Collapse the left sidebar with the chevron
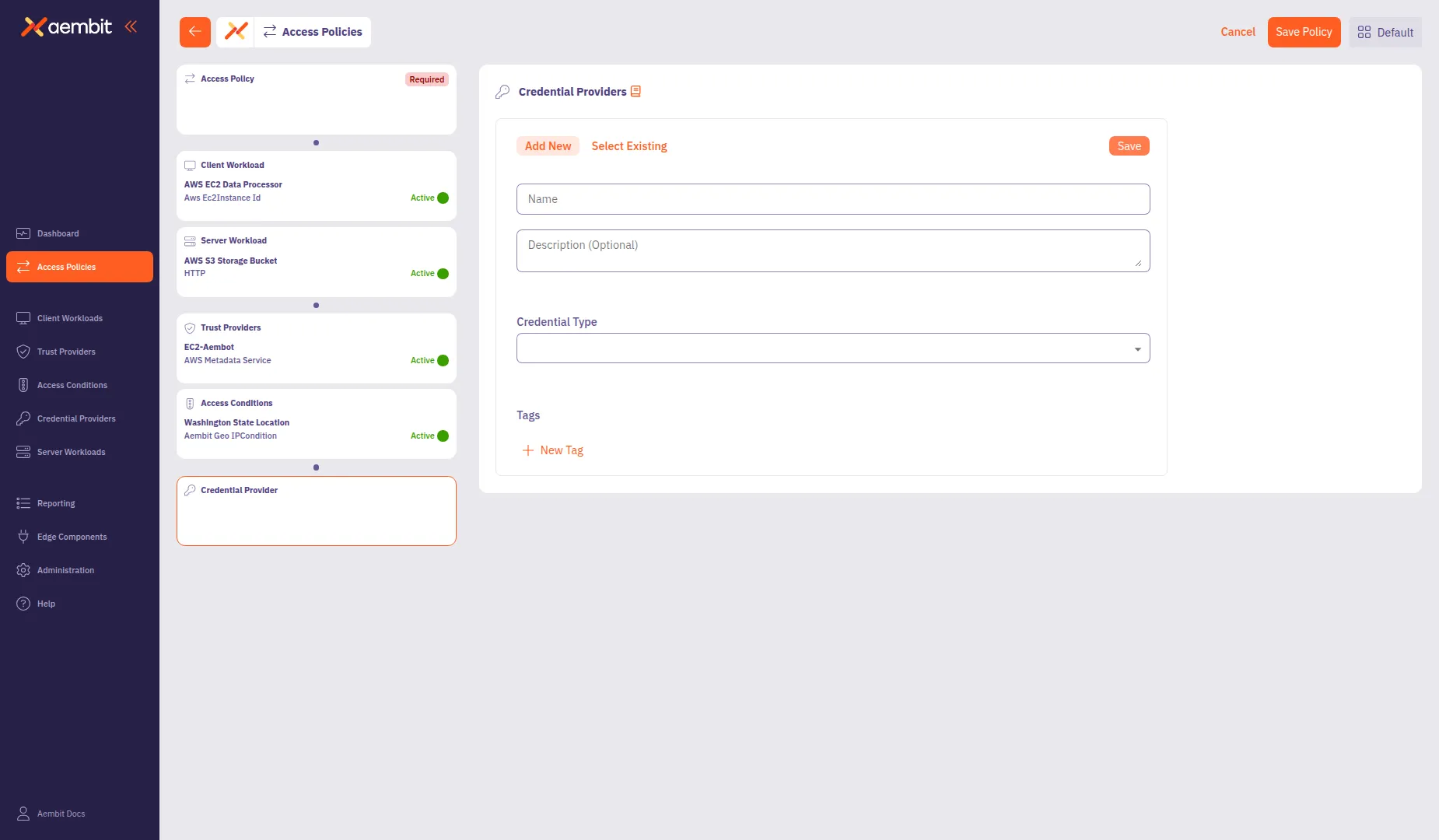 [130, 26]
